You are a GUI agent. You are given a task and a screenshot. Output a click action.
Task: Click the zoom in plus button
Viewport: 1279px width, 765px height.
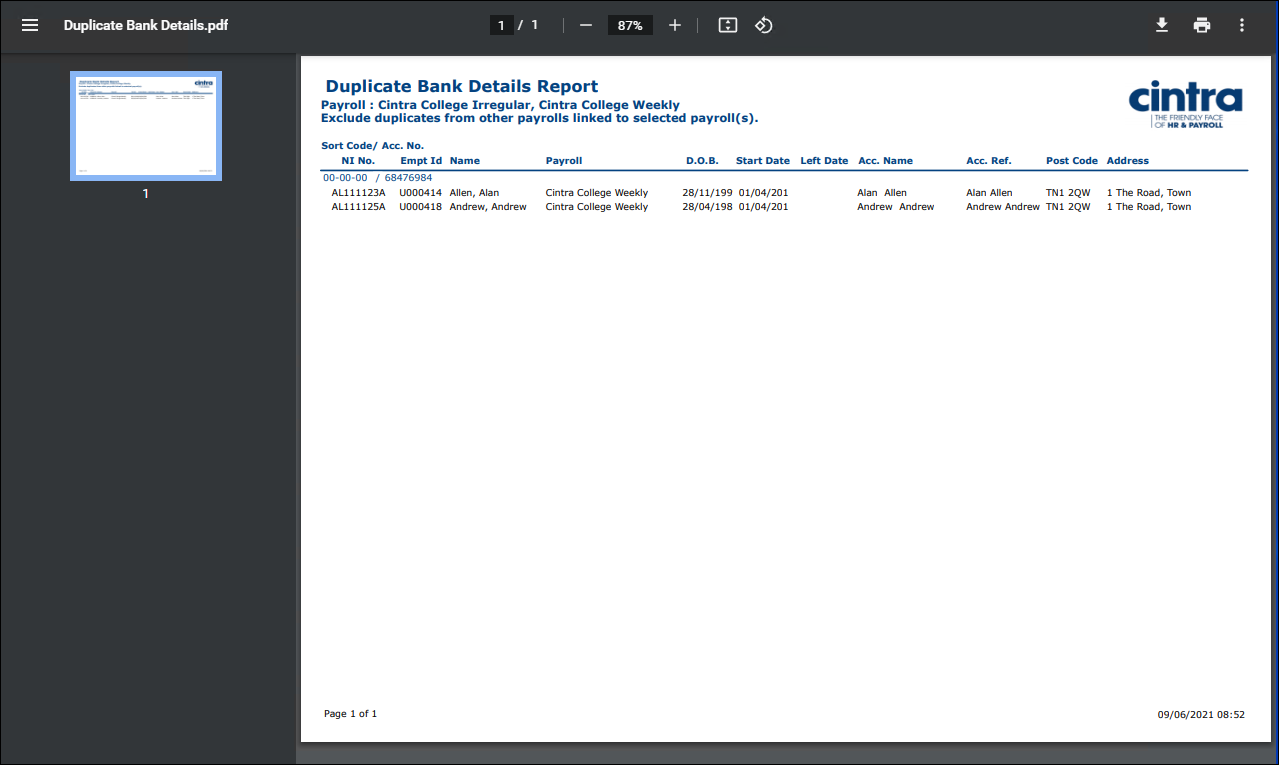675,25
